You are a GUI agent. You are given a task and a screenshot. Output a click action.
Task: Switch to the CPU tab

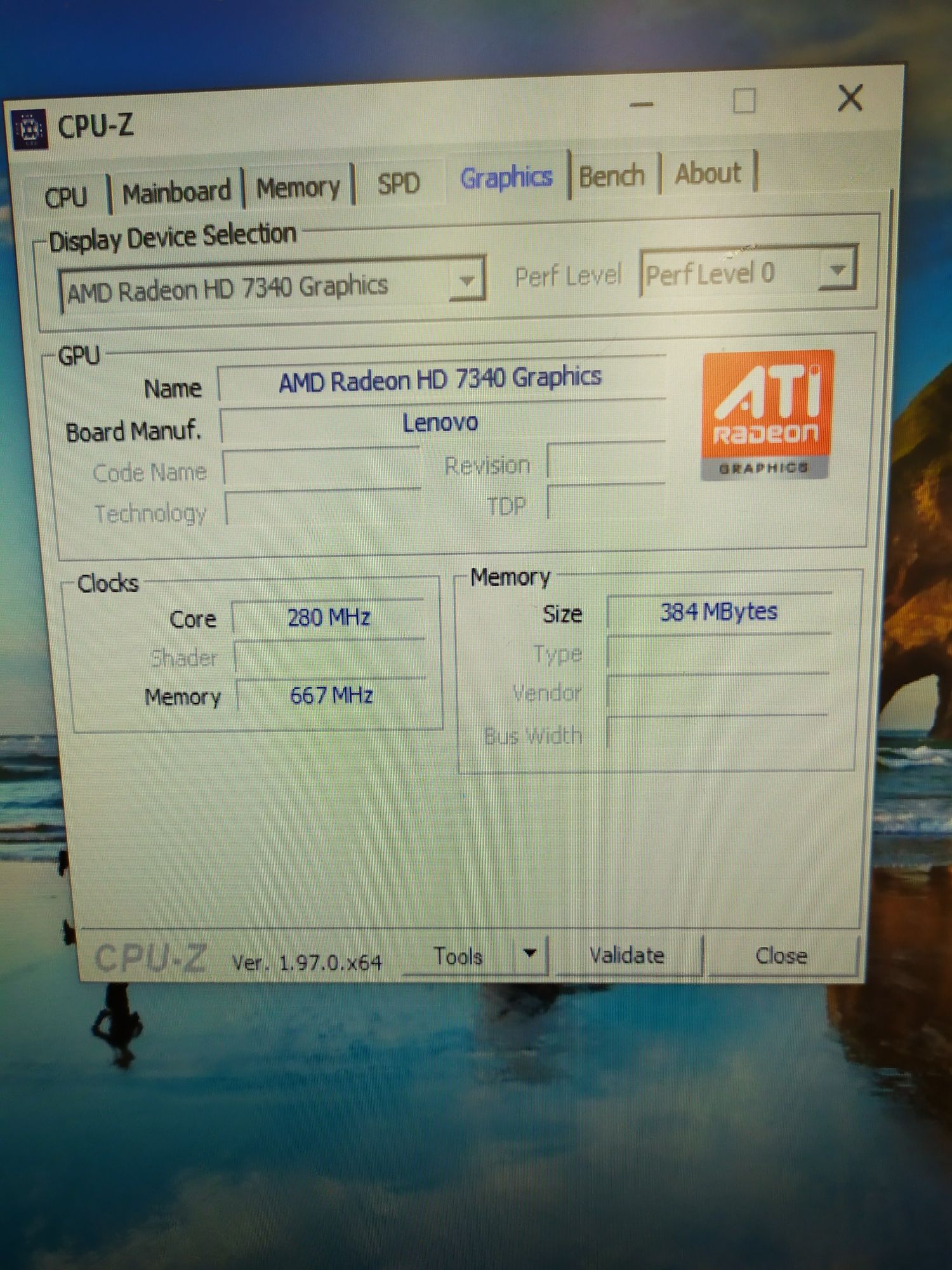click(x=66, y=197)
